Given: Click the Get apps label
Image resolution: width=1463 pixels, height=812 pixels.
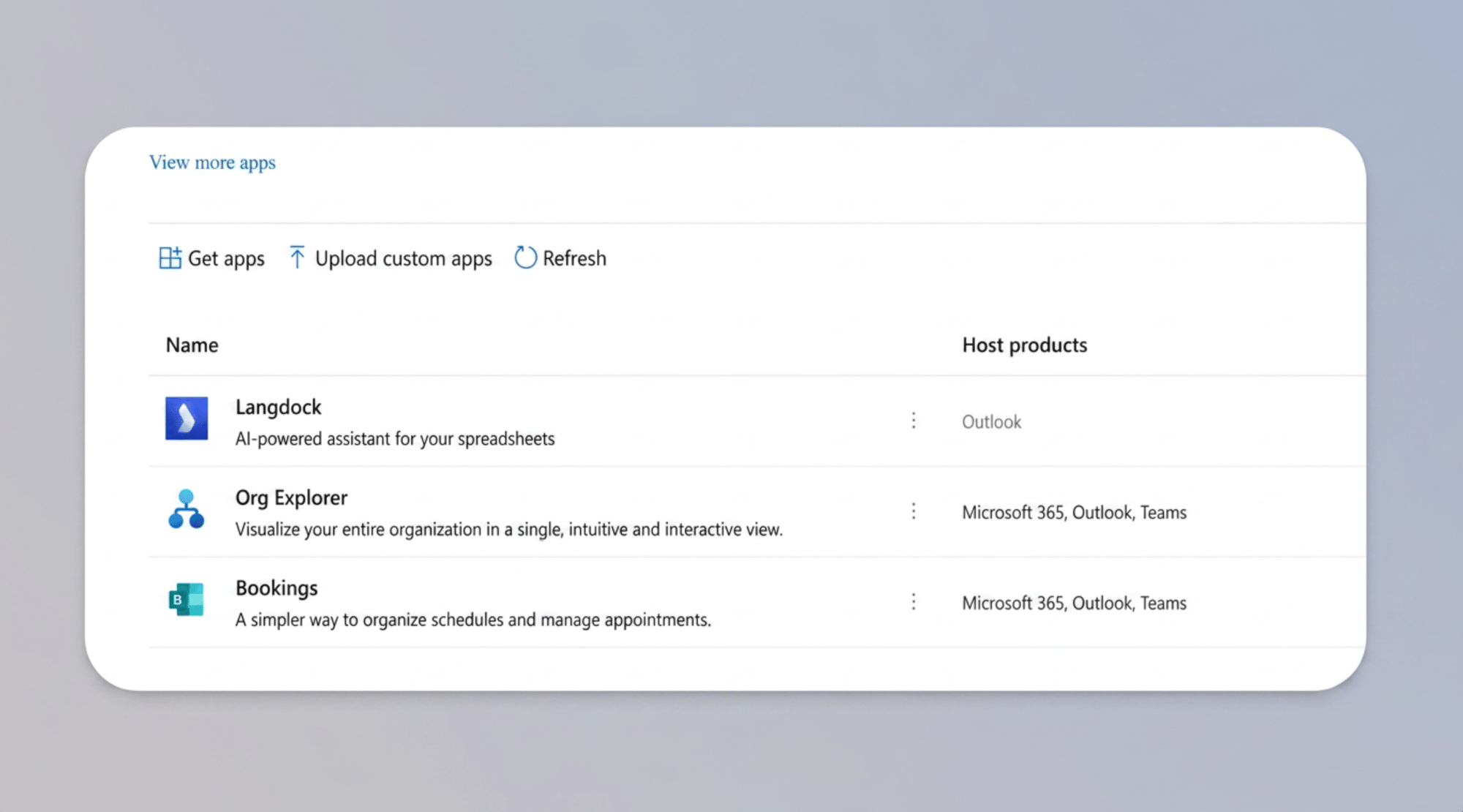Looking at the screenshot, I should point(226,259).
